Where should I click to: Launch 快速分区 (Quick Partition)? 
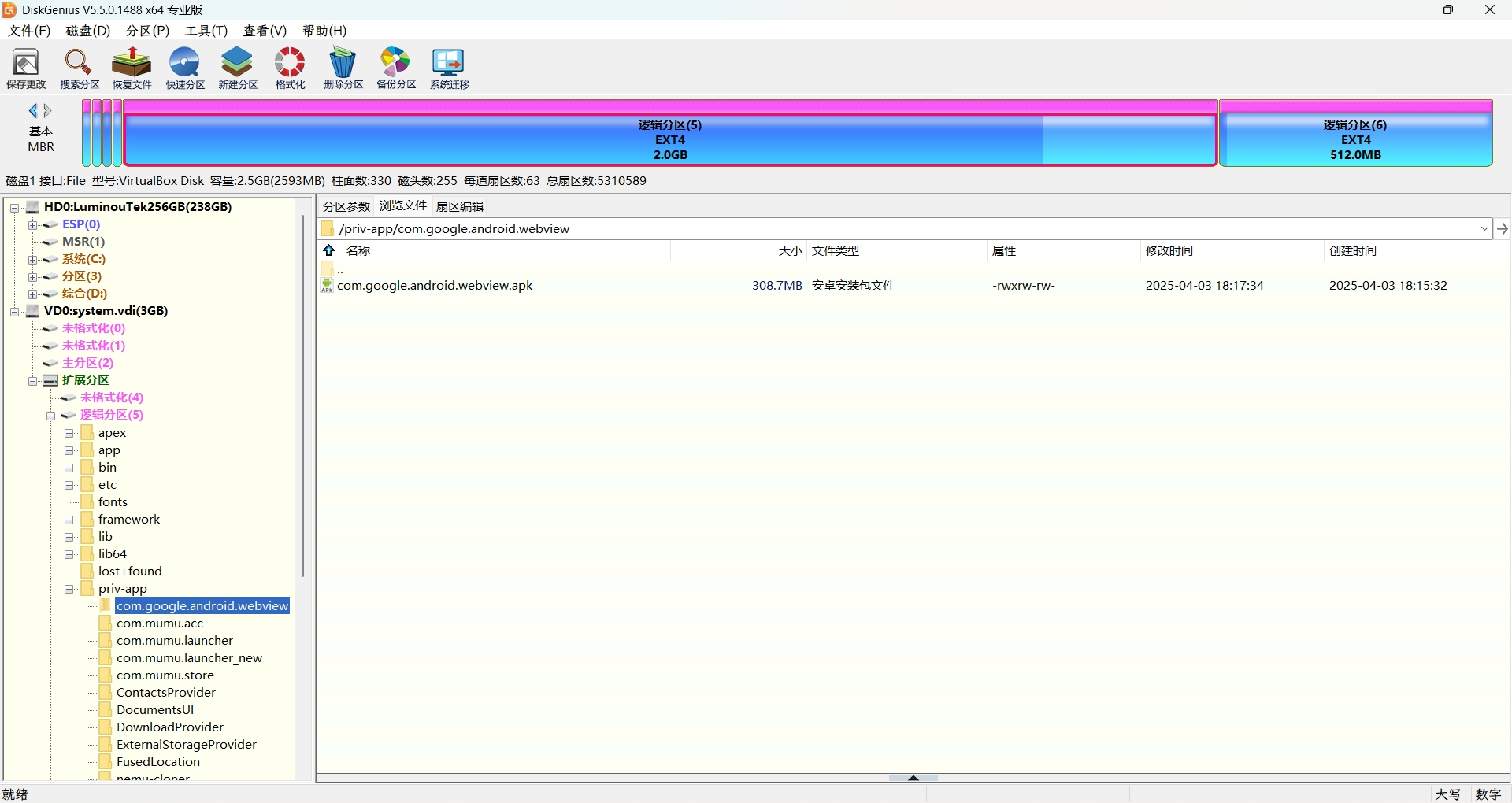(x=184, y=68)
